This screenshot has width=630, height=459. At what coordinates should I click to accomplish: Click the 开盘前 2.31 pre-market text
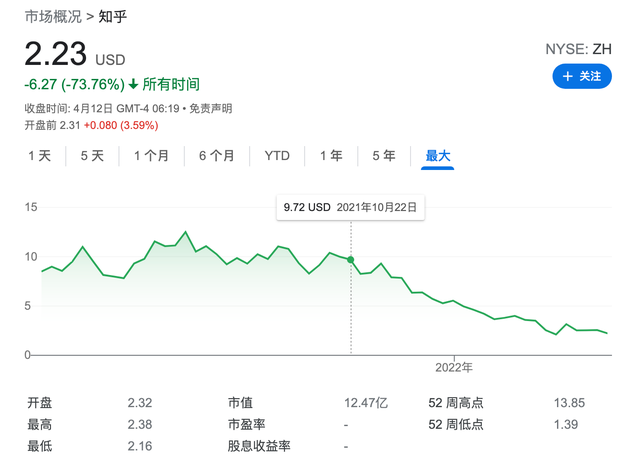(x=53, y=125)
